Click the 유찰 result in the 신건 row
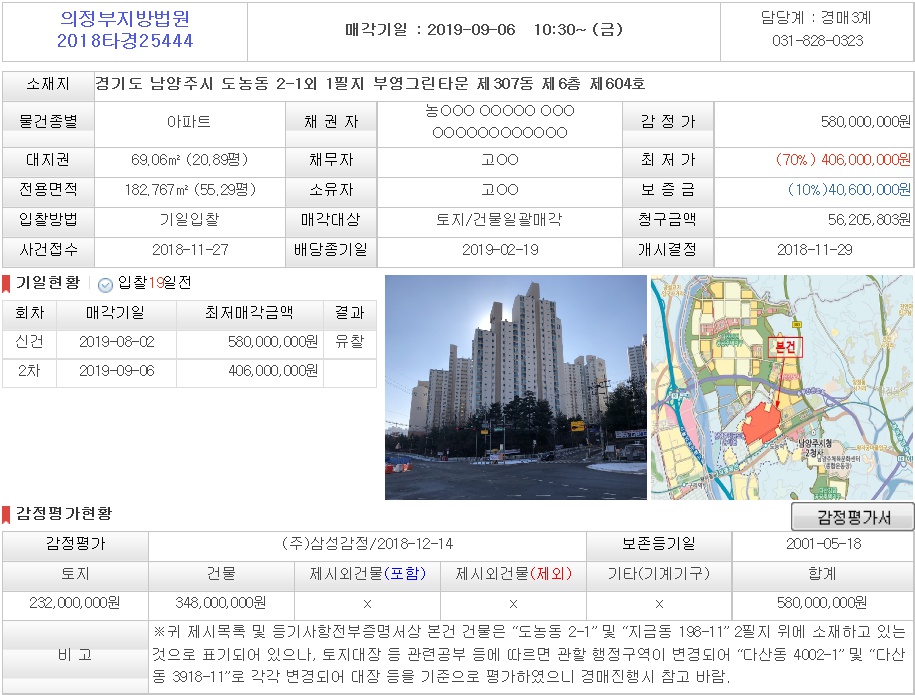 coord(350,341)
